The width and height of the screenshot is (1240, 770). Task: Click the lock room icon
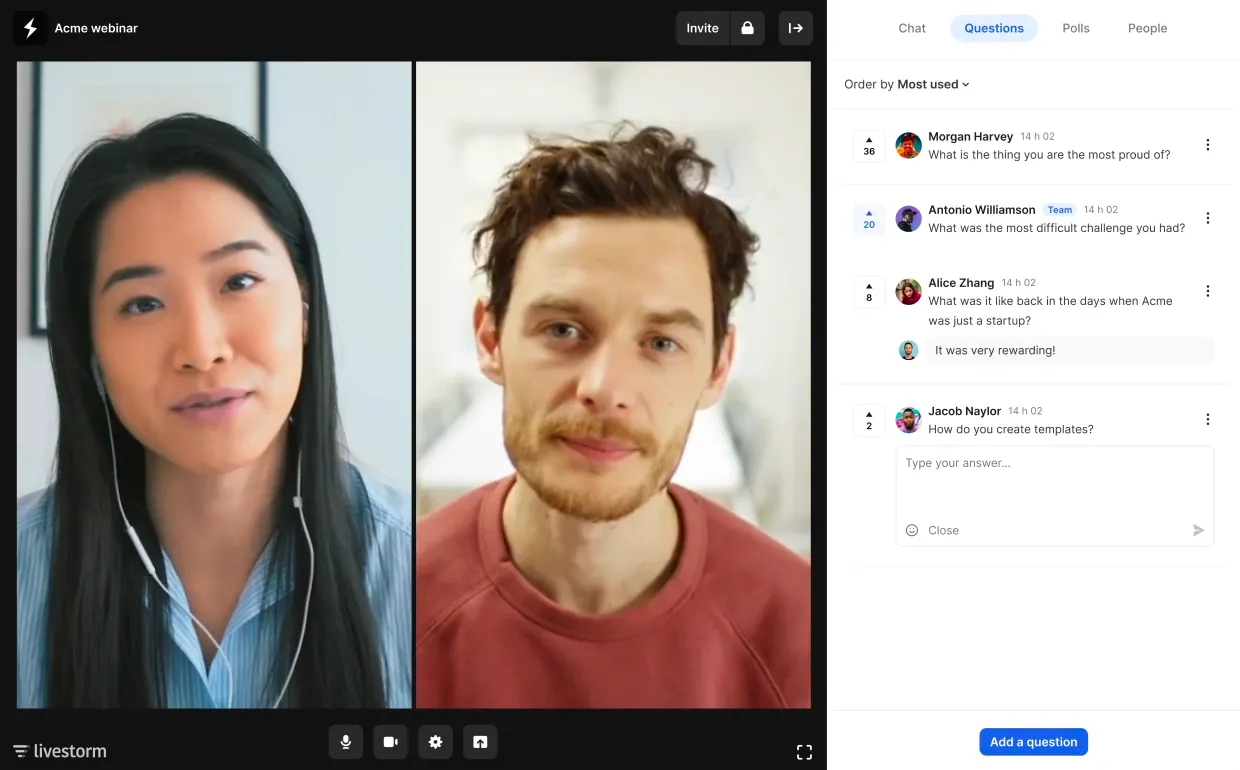[748, 28]
